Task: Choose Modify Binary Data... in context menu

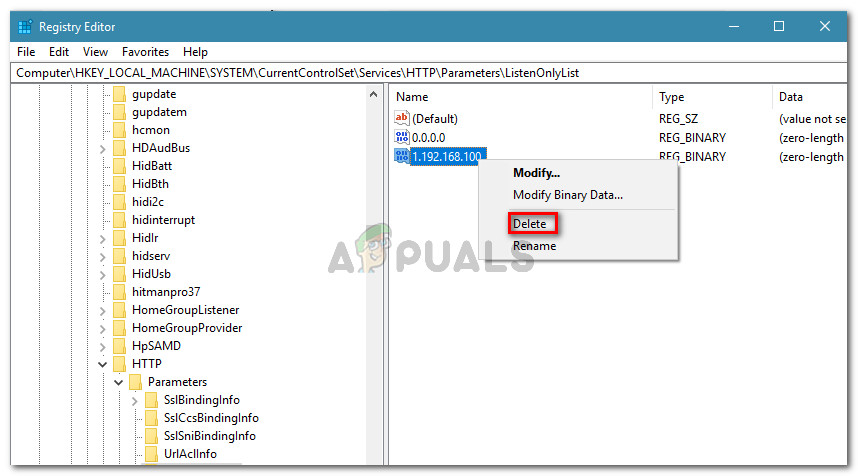Action: [567, 195]
